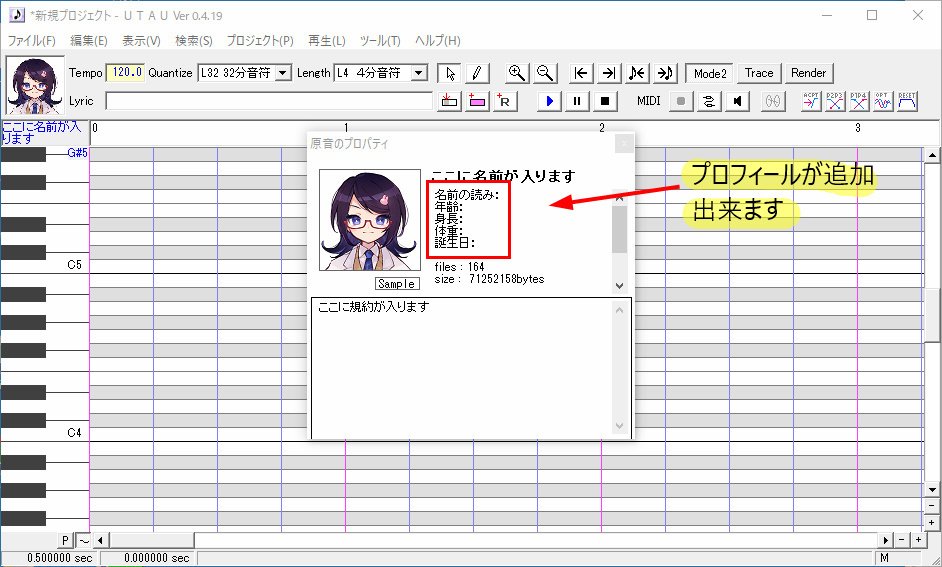Open the プロジェクト(P) menu
This screenshot has width=942, height=567.
click(x=260, y=41)
